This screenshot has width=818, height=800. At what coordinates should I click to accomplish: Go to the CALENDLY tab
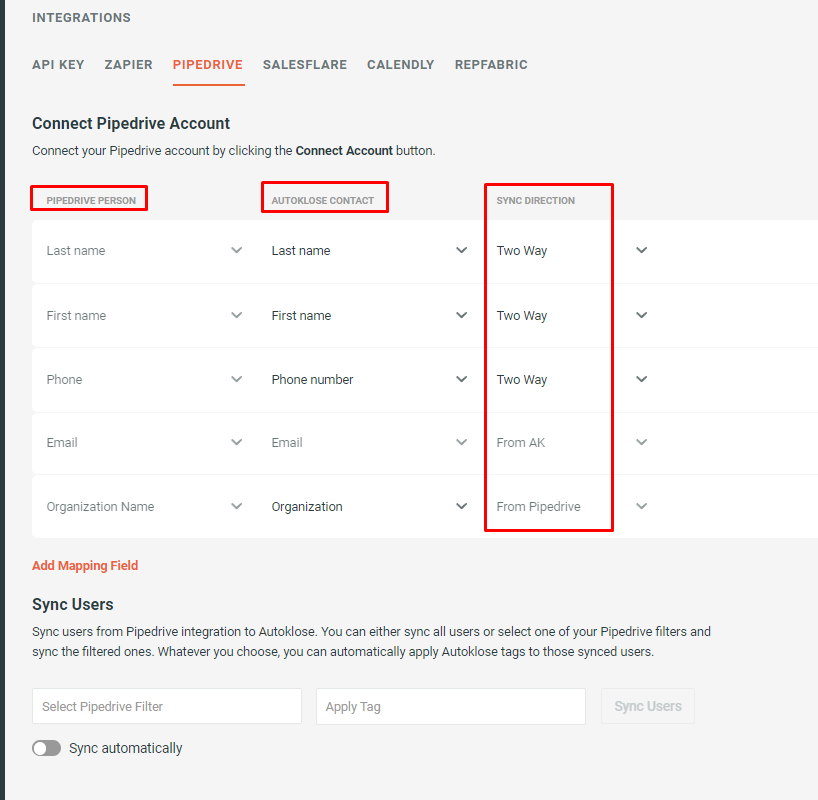tap(401, 65)
